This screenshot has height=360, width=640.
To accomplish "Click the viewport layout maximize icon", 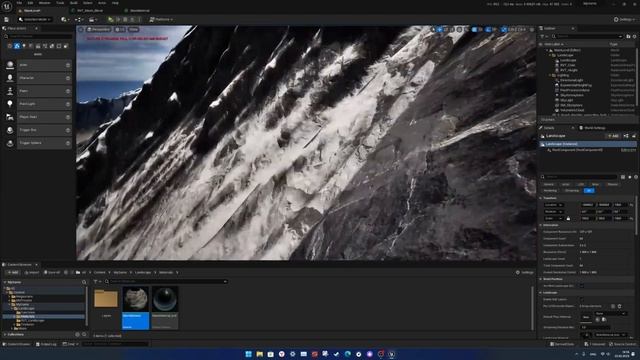I will [531, 29].
